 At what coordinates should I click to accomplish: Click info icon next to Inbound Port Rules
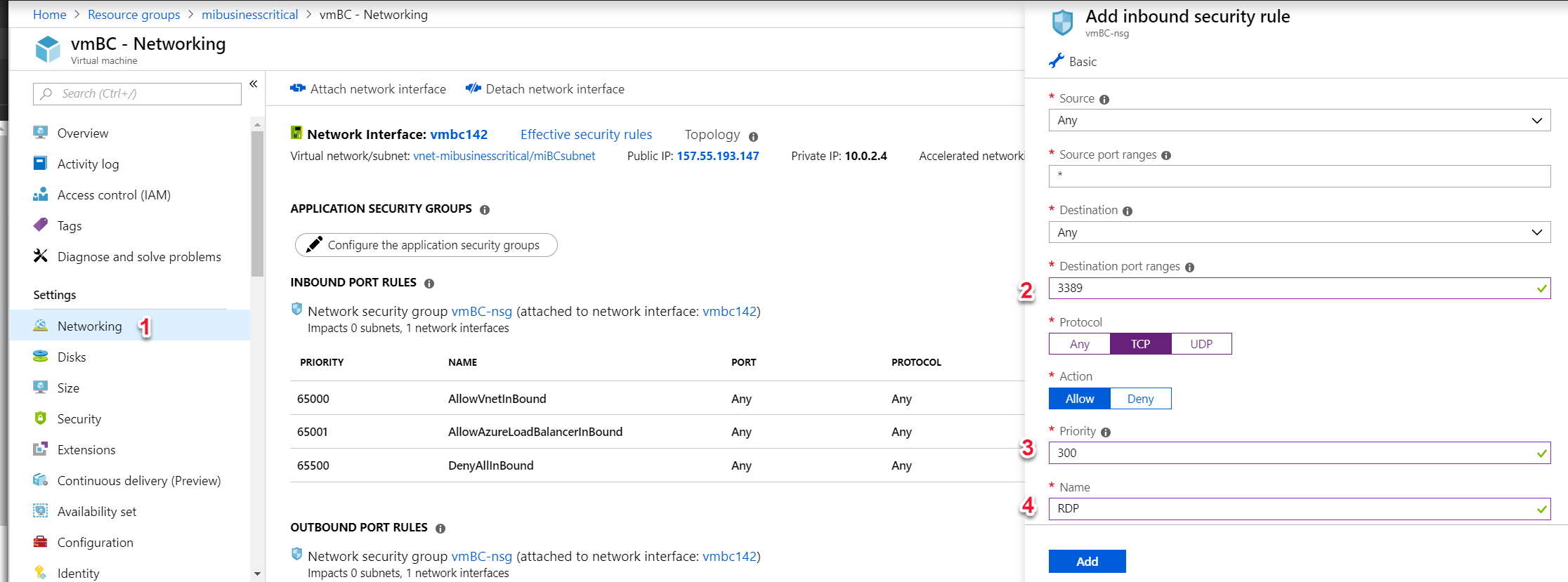pyautogui.click(x=429, y=284)
